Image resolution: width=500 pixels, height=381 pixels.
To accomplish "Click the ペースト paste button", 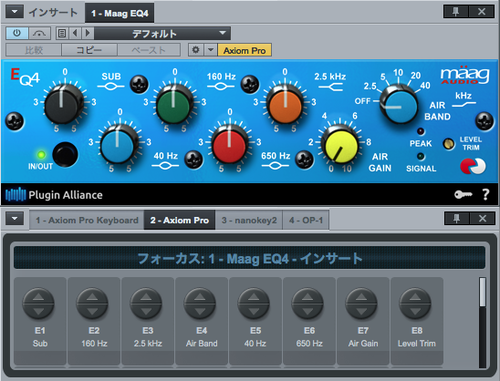I will pyautogui.click(x=149, y=50).
